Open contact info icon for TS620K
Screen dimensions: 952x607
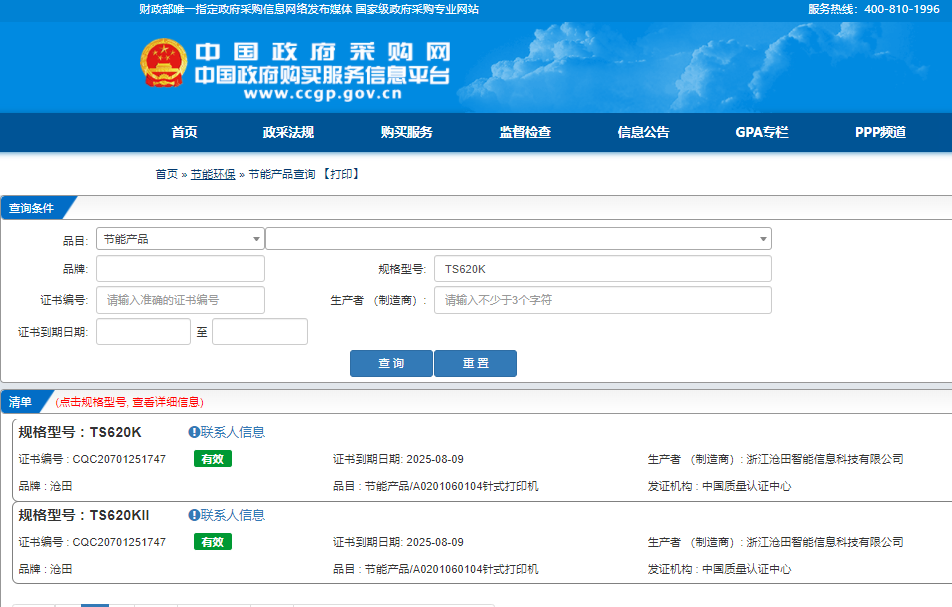pos(194,432)
